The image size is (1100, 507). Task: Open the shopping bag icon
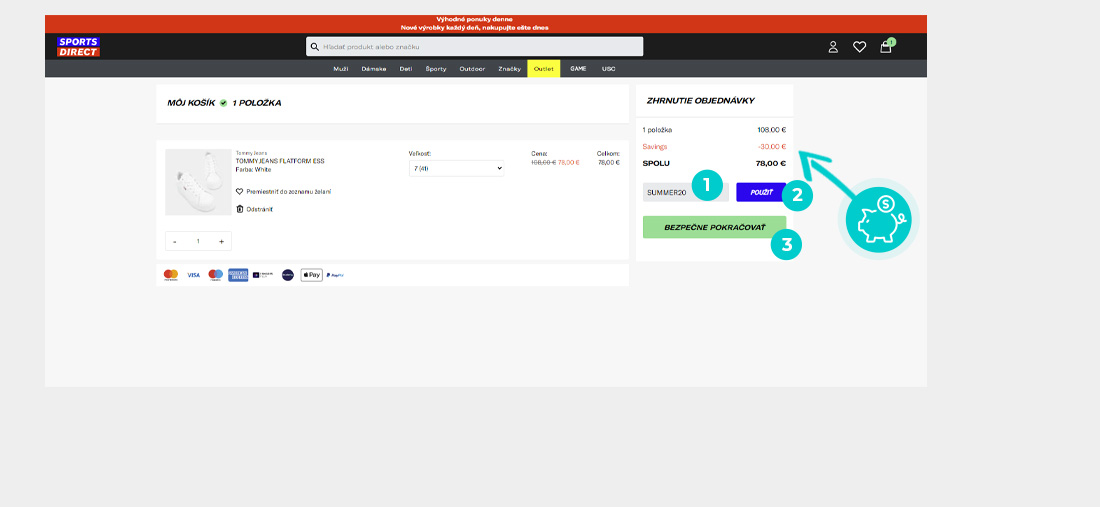(885, 47)
